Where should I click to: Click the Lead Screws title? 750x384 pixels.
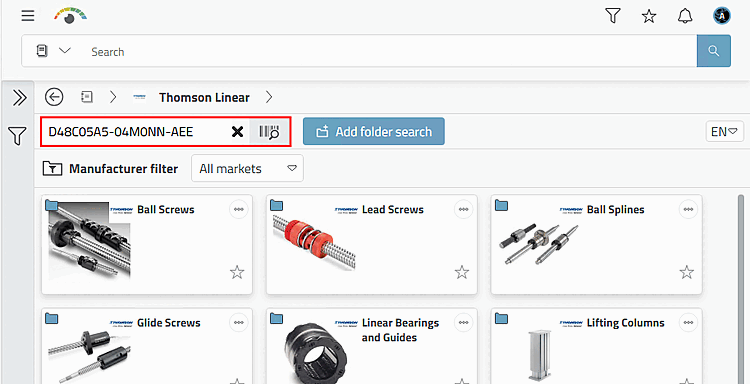(x=393, y=209)
